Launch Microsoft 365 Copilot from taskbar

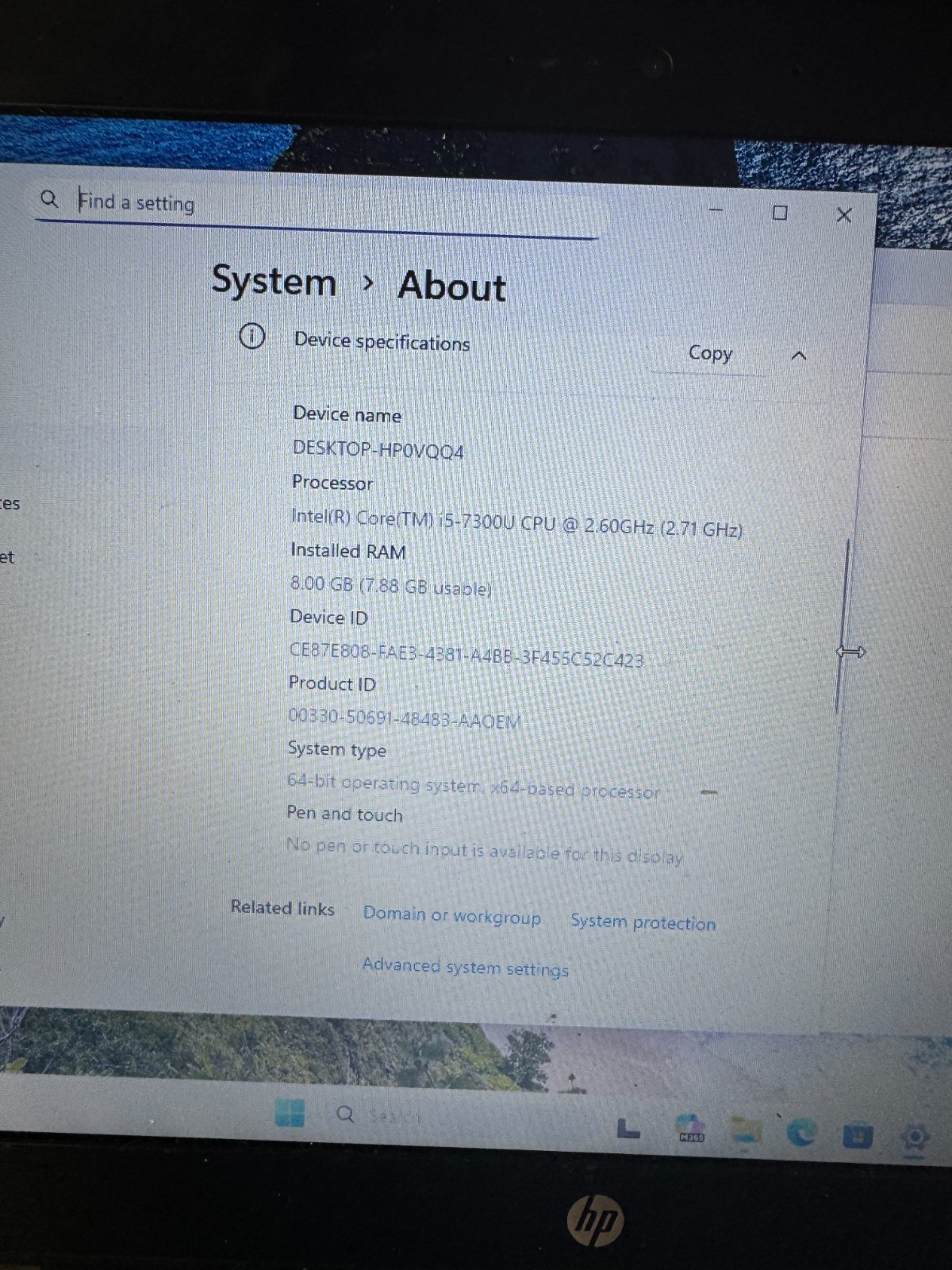pyautogui.click(x=689, y=1129)
